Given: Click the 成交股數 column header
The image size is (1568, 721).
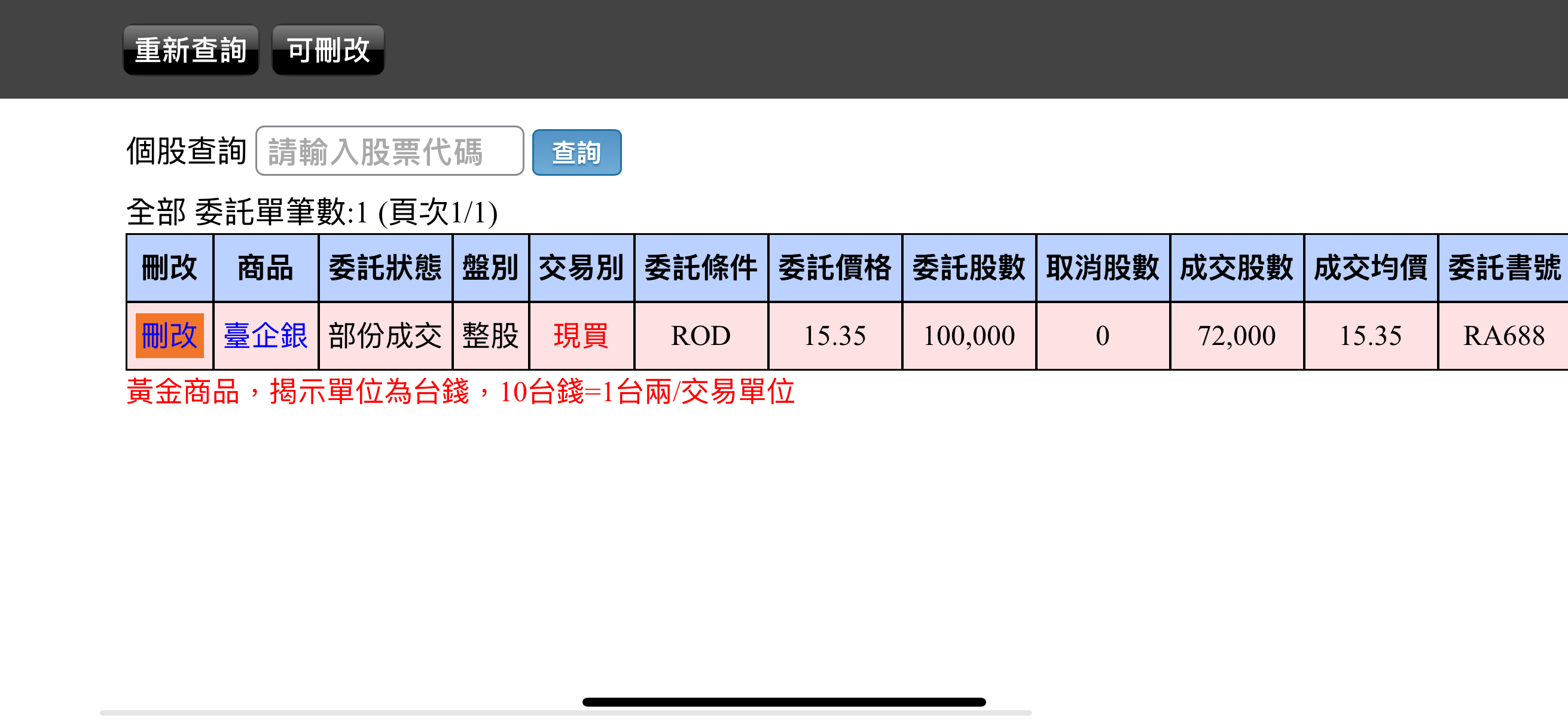Looking at the screenshot, I should click(x=1236, y=268).
